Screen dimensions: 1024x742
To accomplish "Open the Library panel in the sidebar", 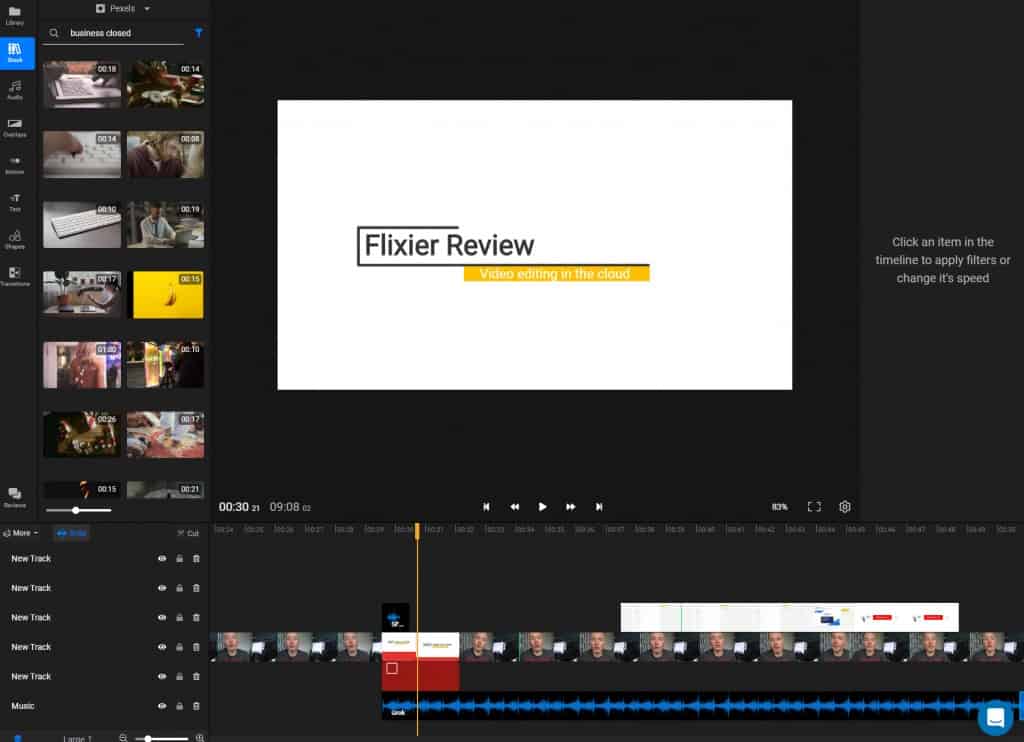I will click(x=14, y=16).
